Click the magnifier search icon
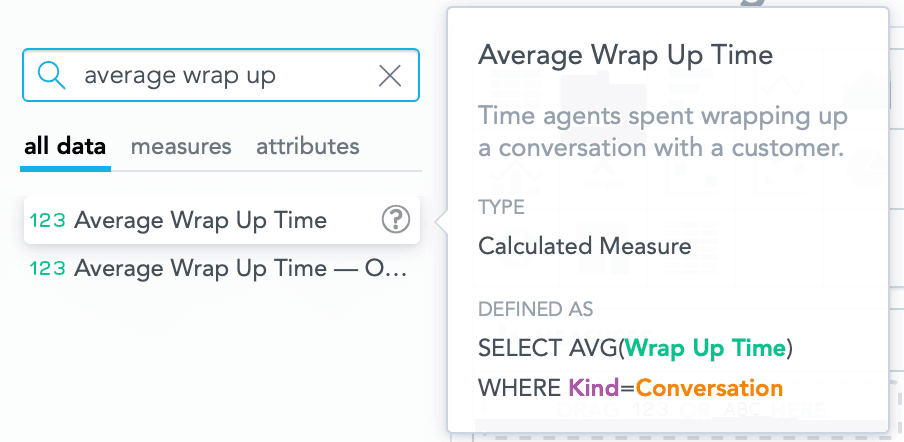 tap(51, 75)
